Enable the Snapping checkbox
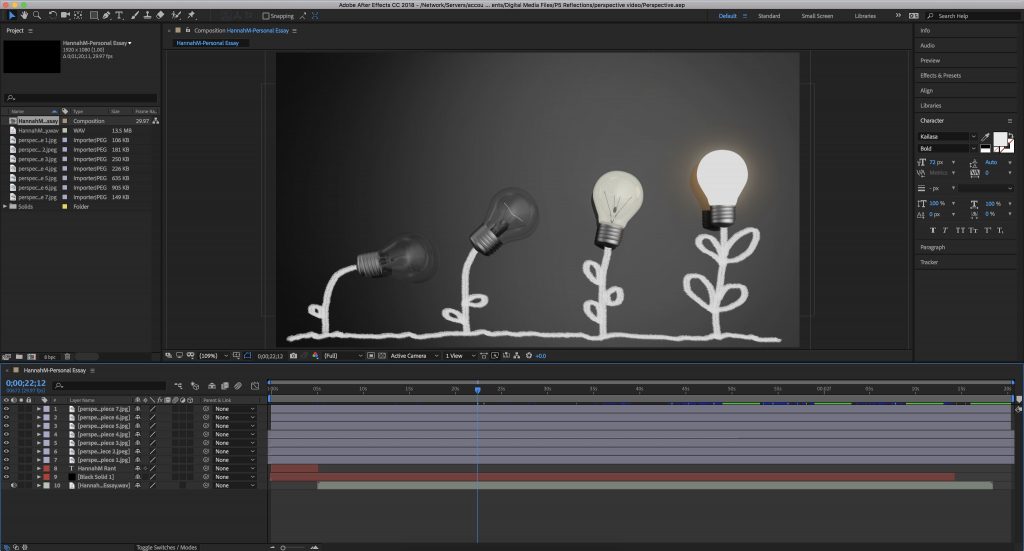 coord(266,16)
